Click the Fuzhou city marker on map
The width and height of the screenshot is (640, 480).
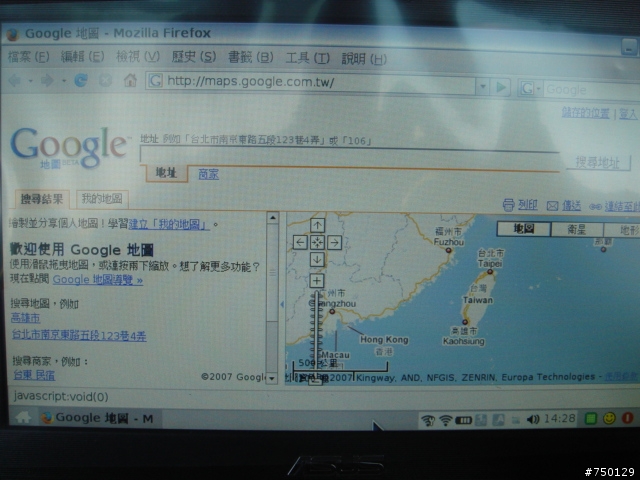point(448,250)
